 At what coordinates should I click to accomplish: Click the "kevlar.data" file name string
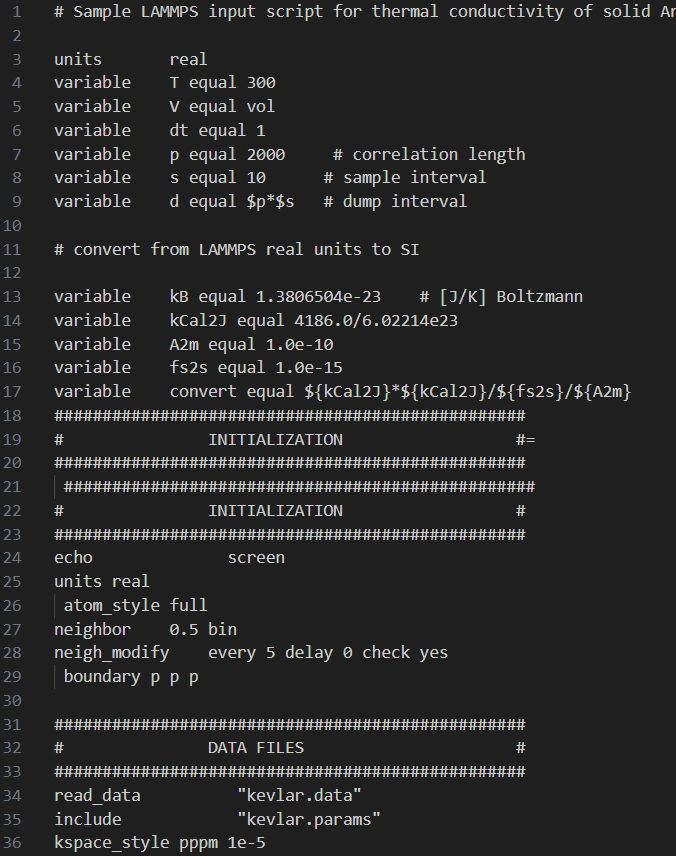[299, 795]
